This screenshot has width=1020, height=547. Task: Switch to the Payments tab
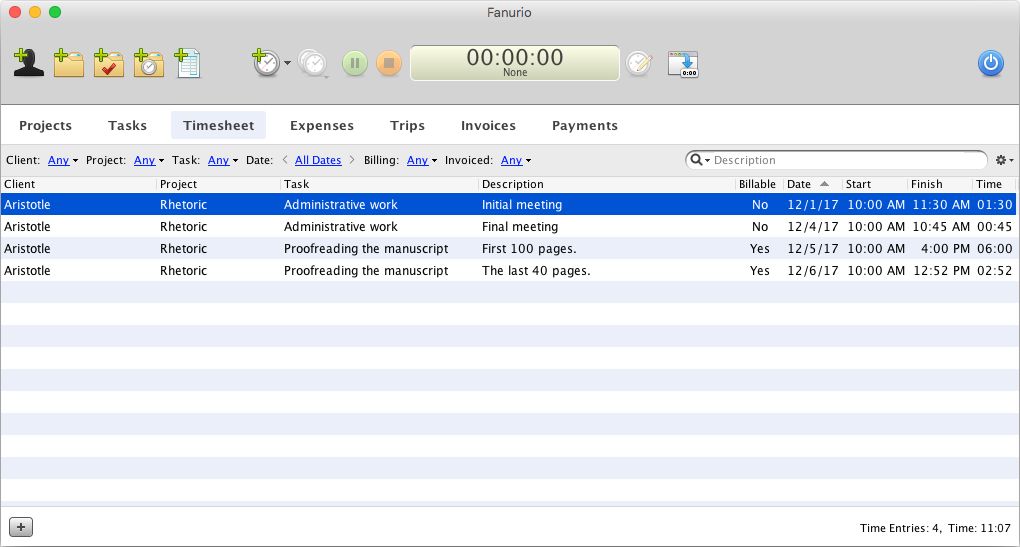pos(585,126)
